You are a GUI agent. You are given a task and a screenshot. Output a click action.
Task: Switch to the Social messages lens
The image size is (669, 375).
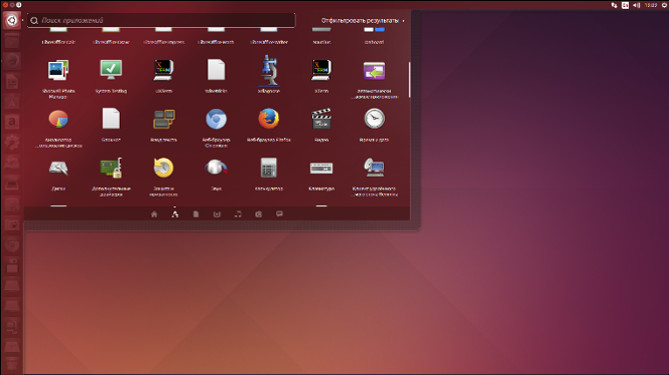pos(279,214)
